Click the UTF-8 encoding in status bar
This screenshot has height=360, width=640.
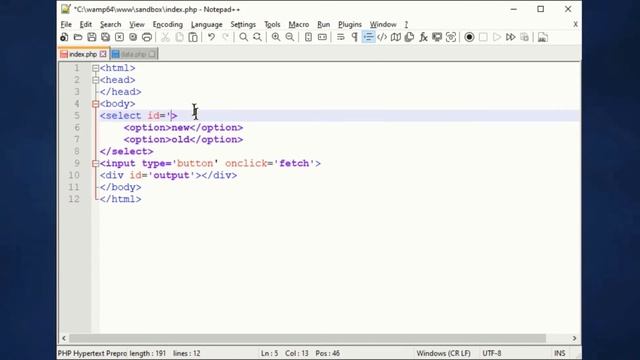pos(491,353)
